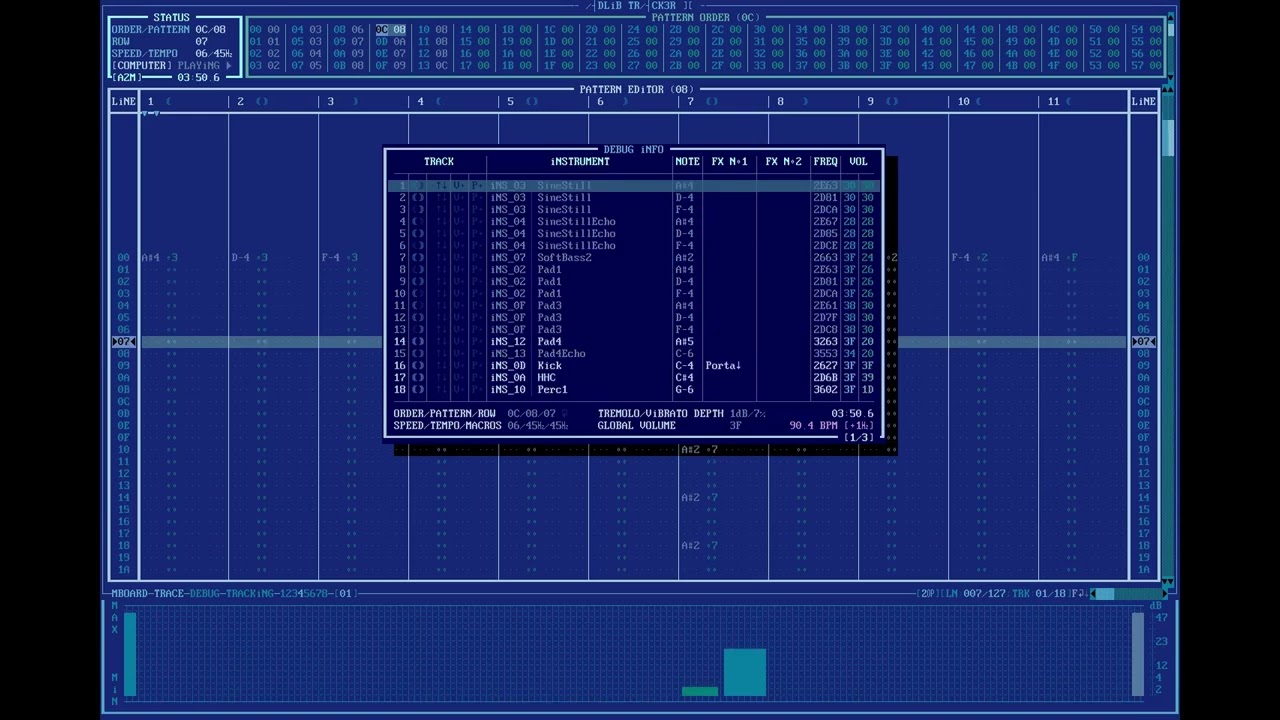This screenshot has height=720, width=1280.
Task: Click the status bar scroll left arrow
Action: click(1094, 594)
